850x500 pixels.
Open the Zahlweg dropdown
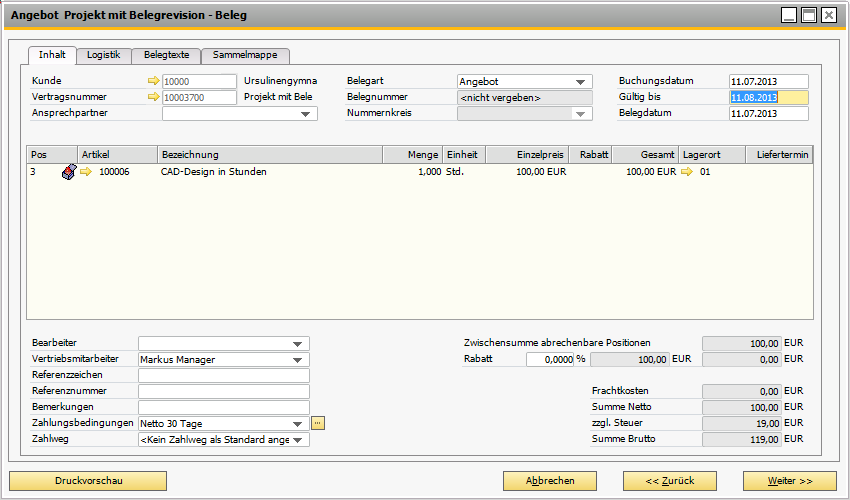click(297, 440)
